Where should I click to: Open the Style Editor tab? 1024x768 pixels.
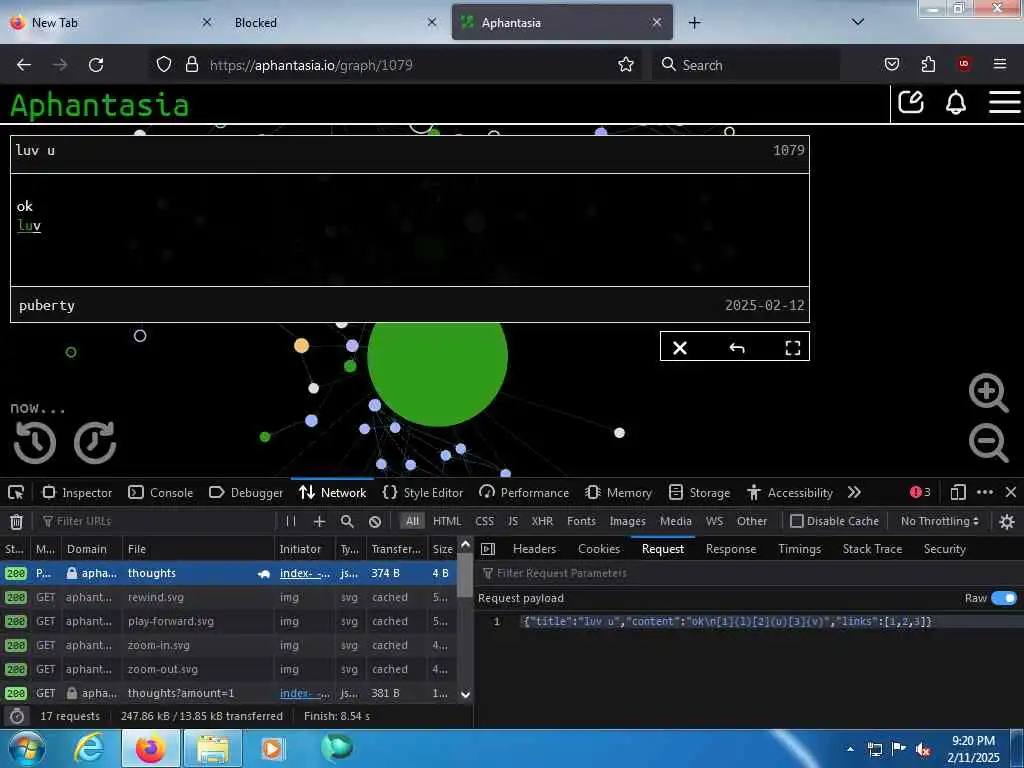pos(423,493)
